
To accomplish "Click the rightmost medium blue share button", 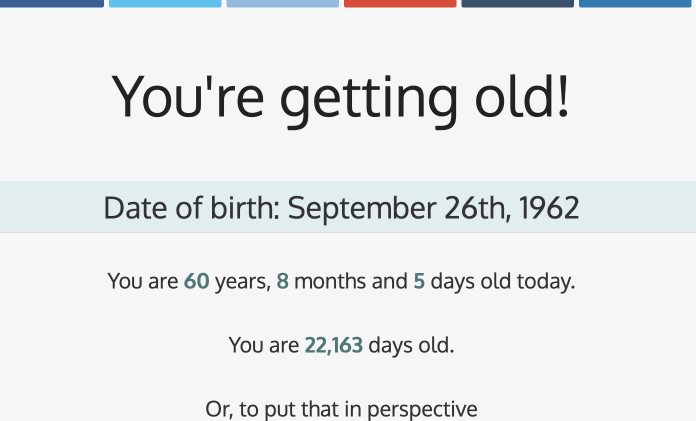I will tap(635, 4).
